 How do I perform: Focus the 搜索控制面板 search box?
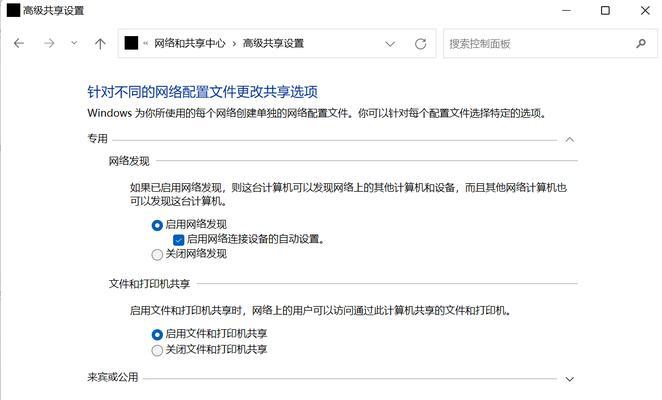tap(550, 43)
